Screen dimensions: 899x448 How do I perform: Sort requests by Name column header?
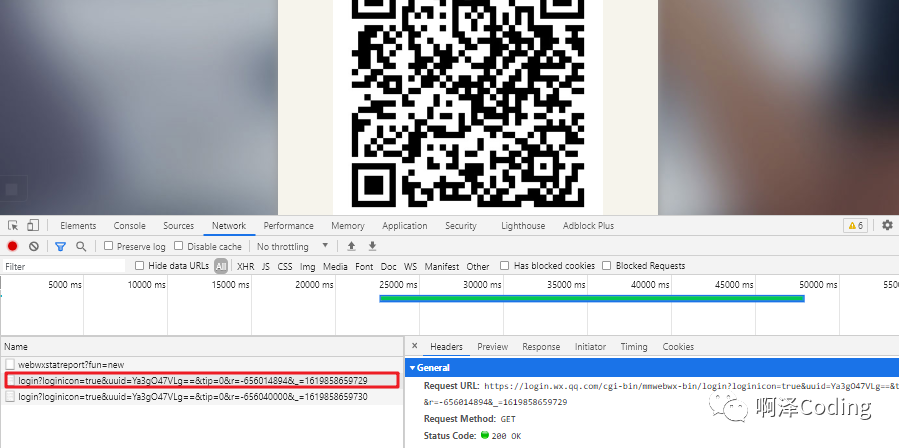[202, 346]
